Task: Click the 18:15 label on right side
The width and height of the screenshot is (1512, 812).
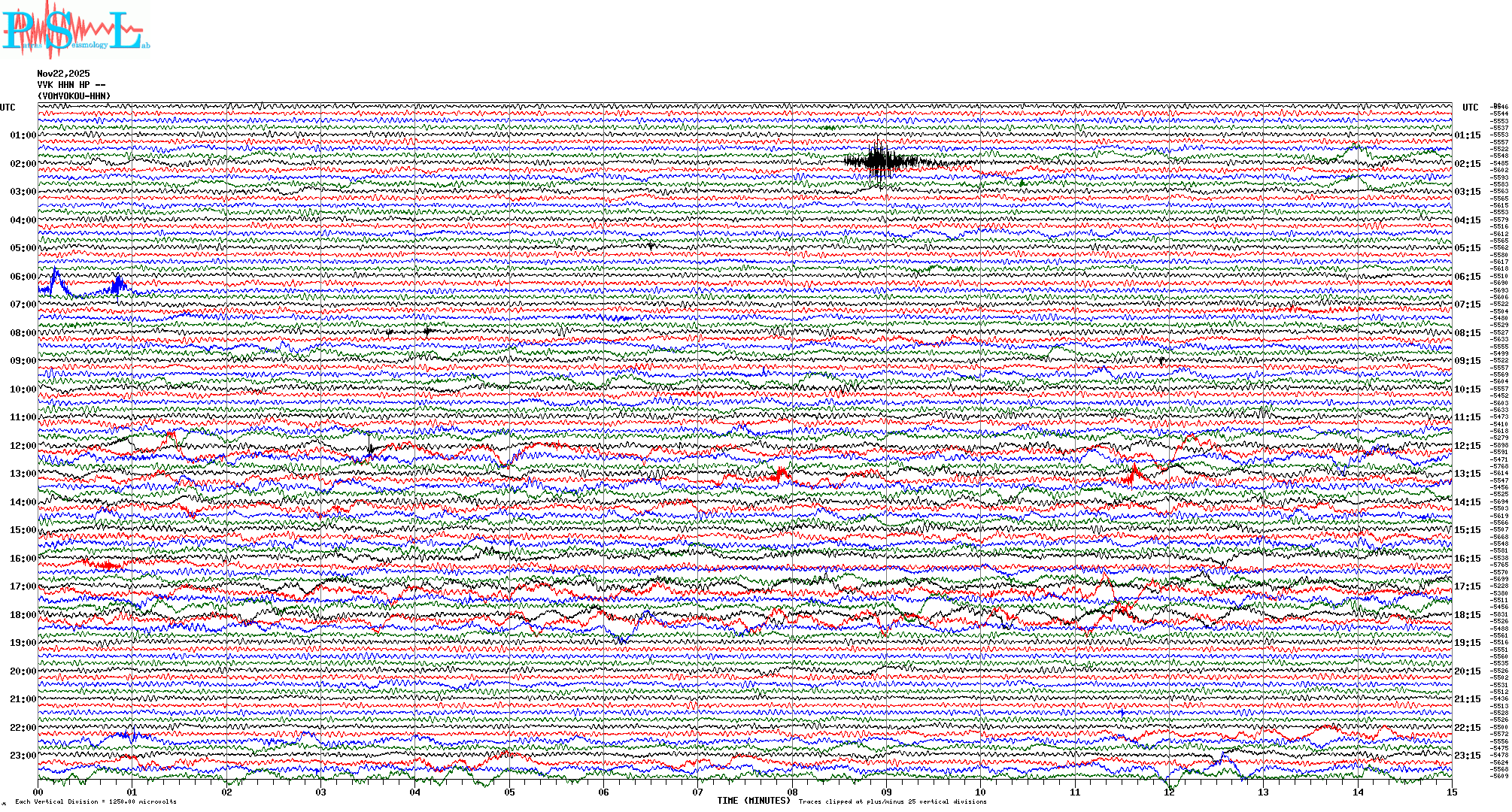Action: pyautogui.click(x=1467, y=615)
